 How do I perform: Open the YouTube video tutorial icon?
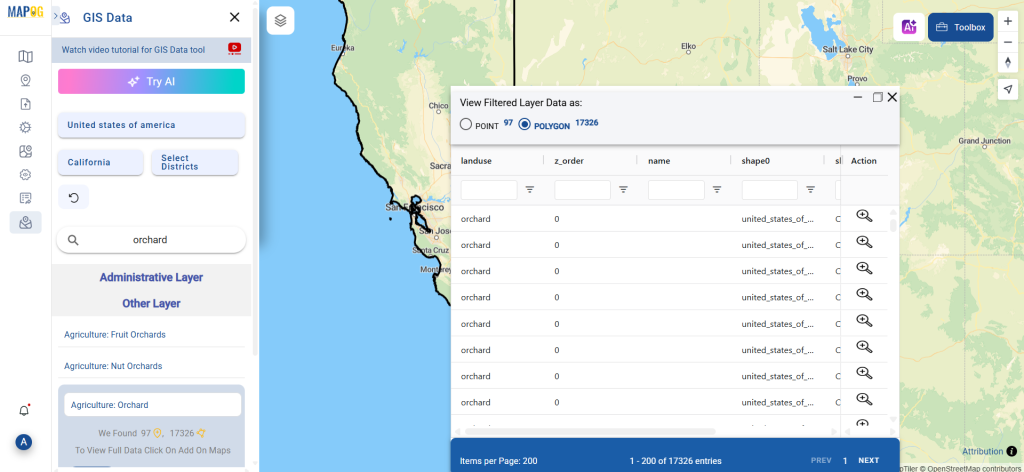coord(235,48)
